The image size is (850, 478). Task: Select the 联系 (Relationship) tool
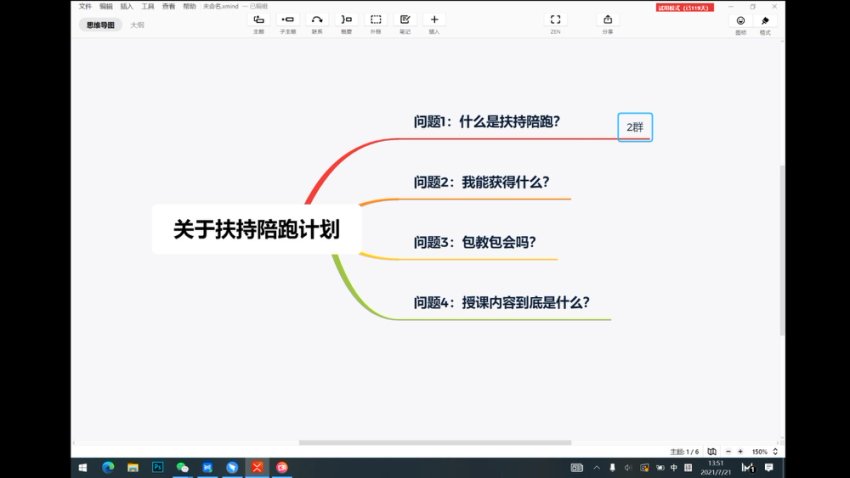317,20
